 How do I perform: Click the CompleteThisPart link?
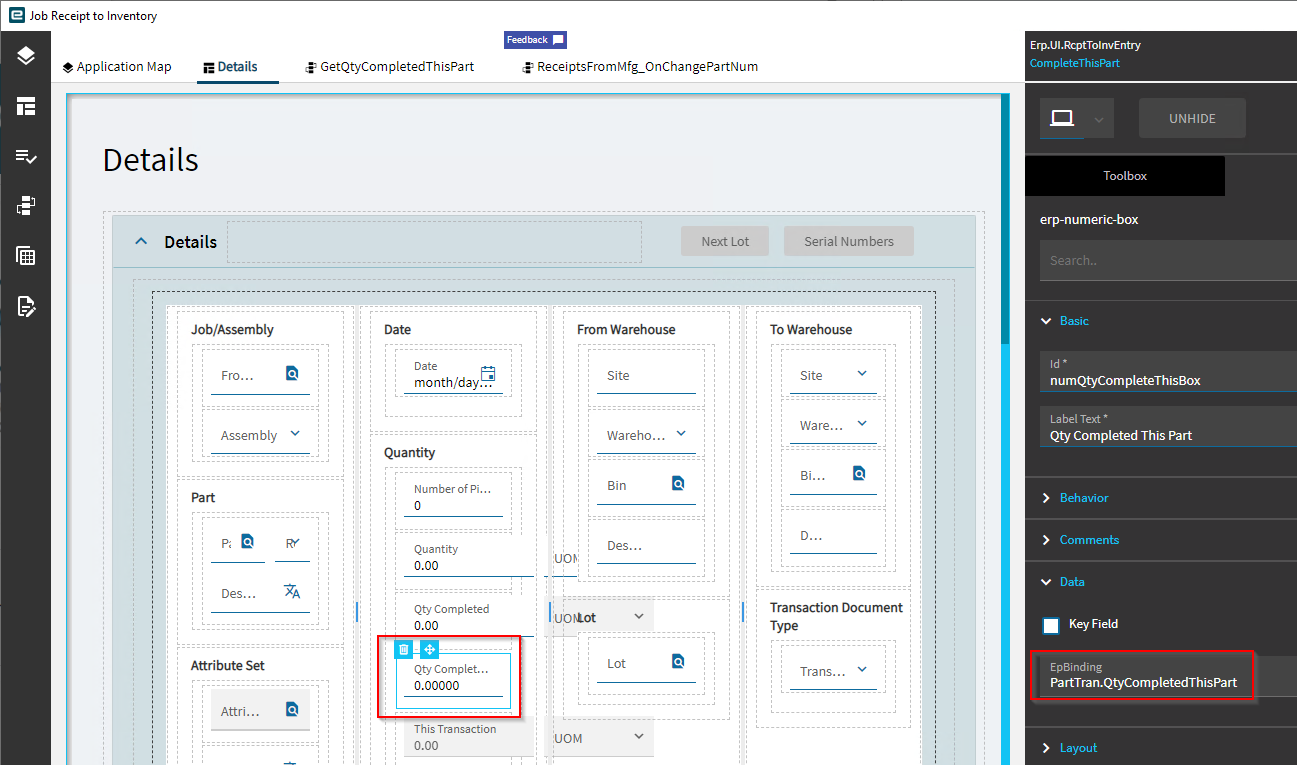pyautogui.click(x=1074, y=63)
